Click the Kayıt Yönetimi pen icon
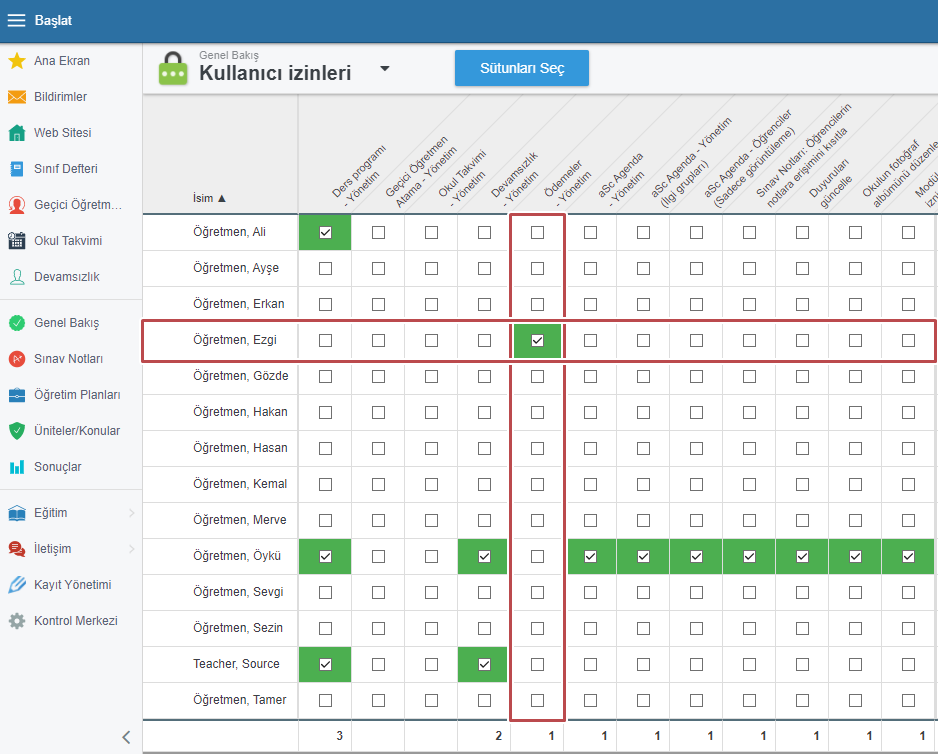 17,585
